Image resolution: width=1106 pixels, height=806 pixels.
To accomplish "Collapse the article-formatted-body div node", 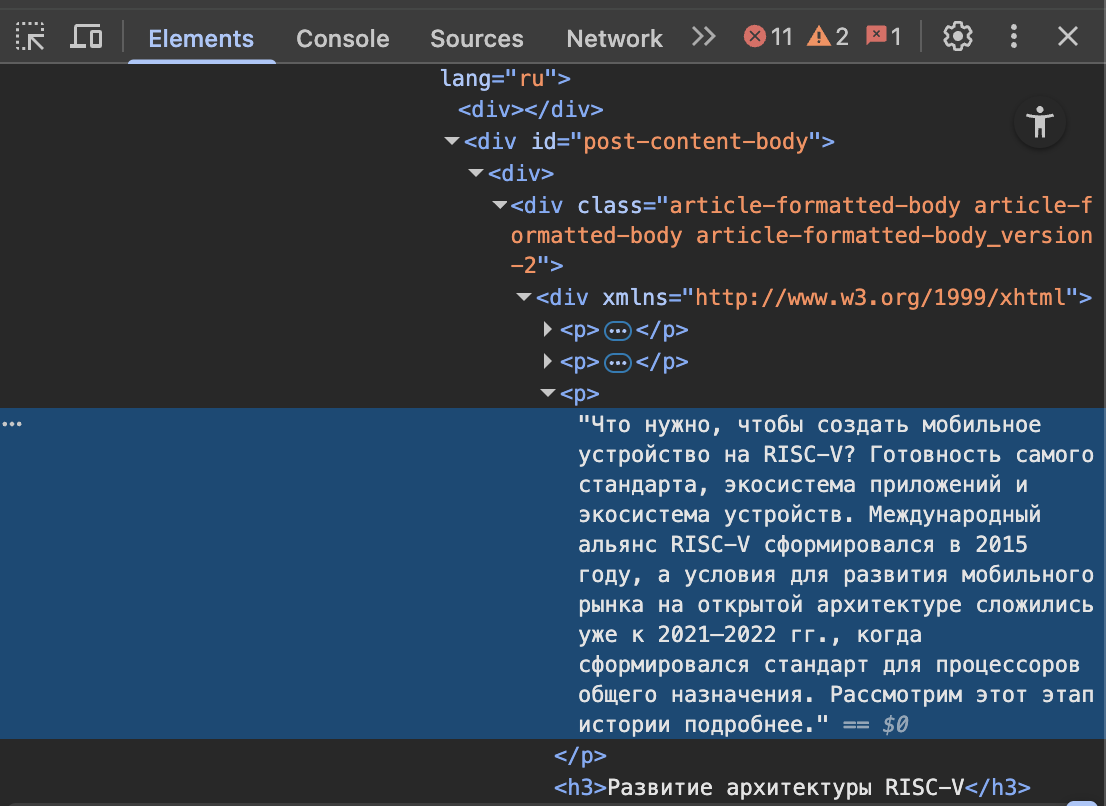I will pos(500,206).
